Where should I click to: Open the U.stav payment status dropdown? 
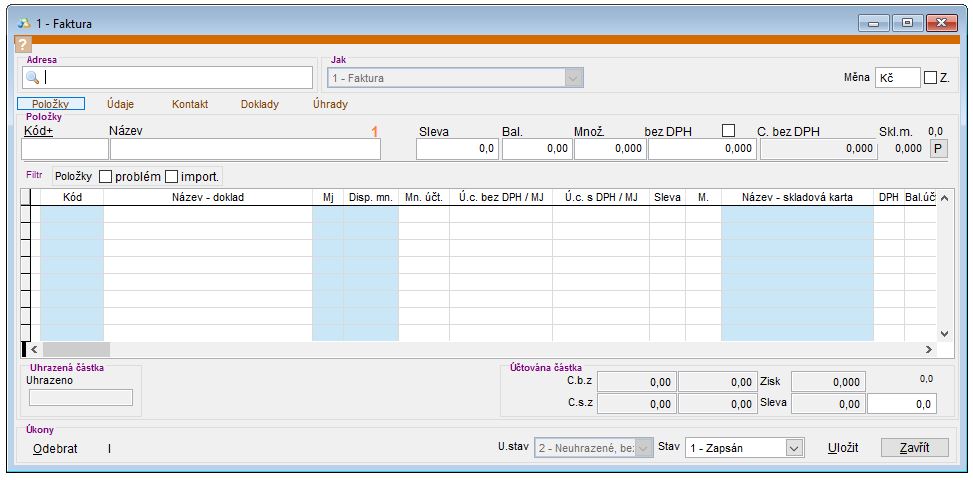click(x=645, y=448)
